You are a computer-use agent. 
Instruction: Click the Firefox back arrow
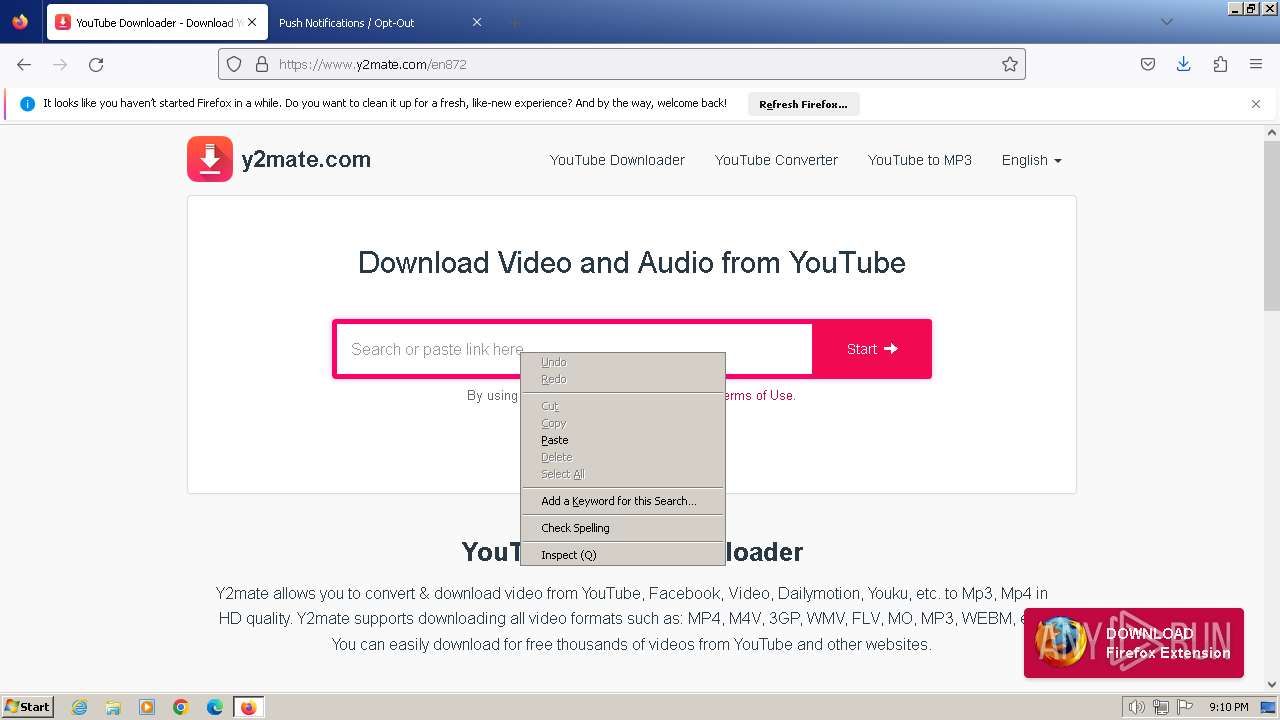pos(24,64)
